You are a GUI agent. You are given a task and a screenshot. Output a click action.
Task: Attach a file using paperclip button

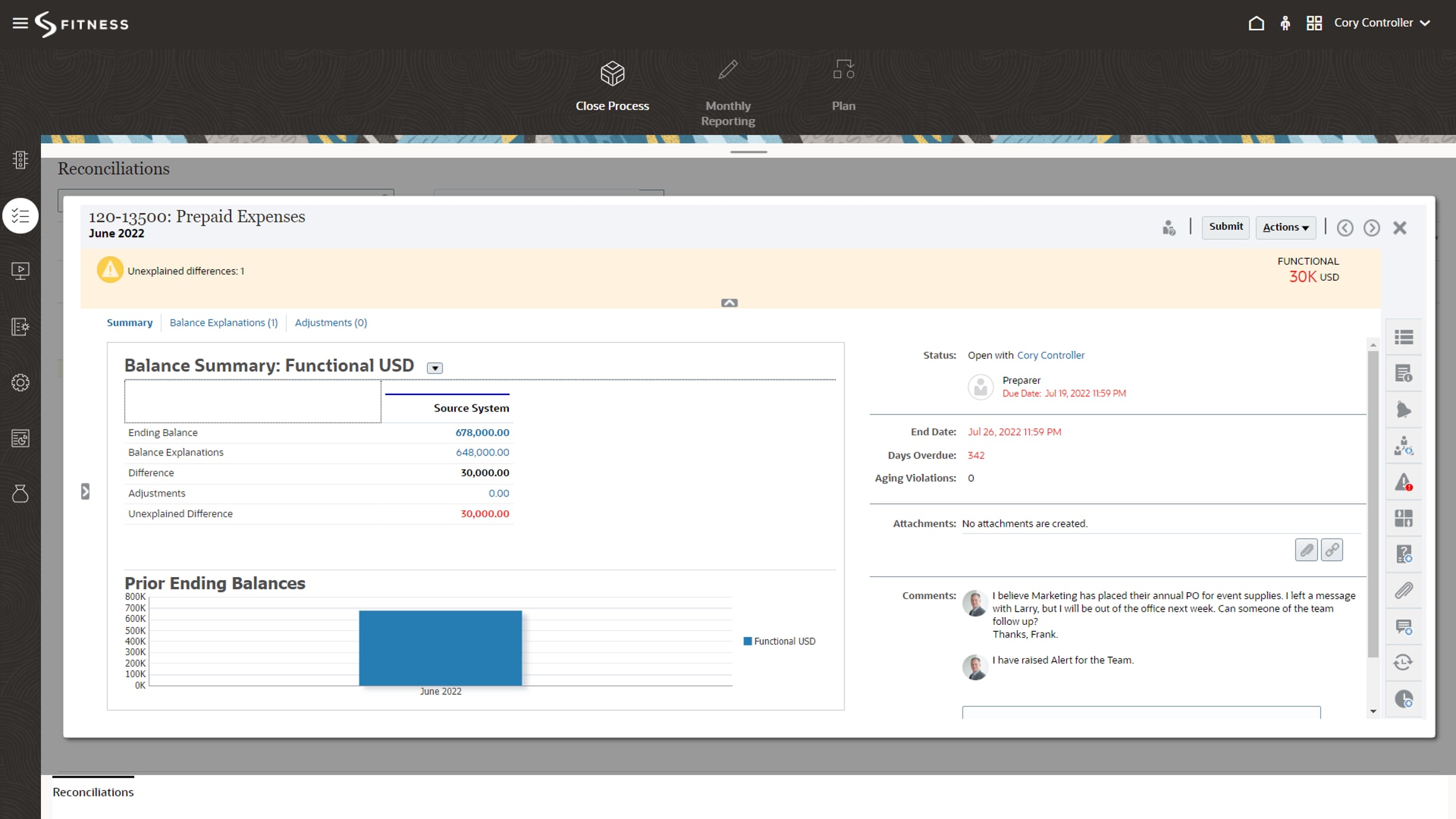pyautogui.click(x=1306, y=550)
